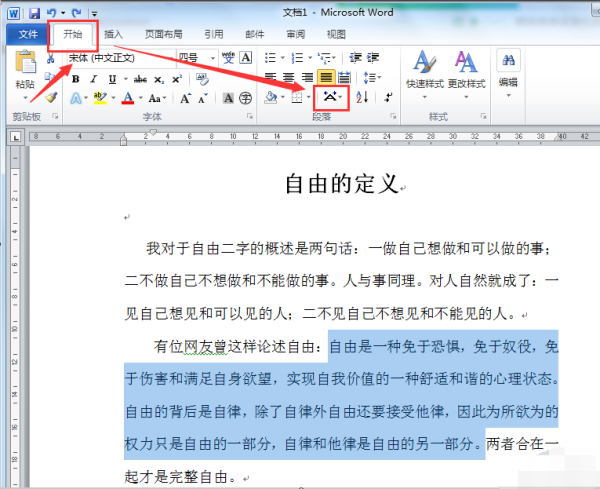The width and height of the screenshot is (600, 489).
Task: Expand the font dialog launcher in 字体 group
Action: (x=250, y=116)
